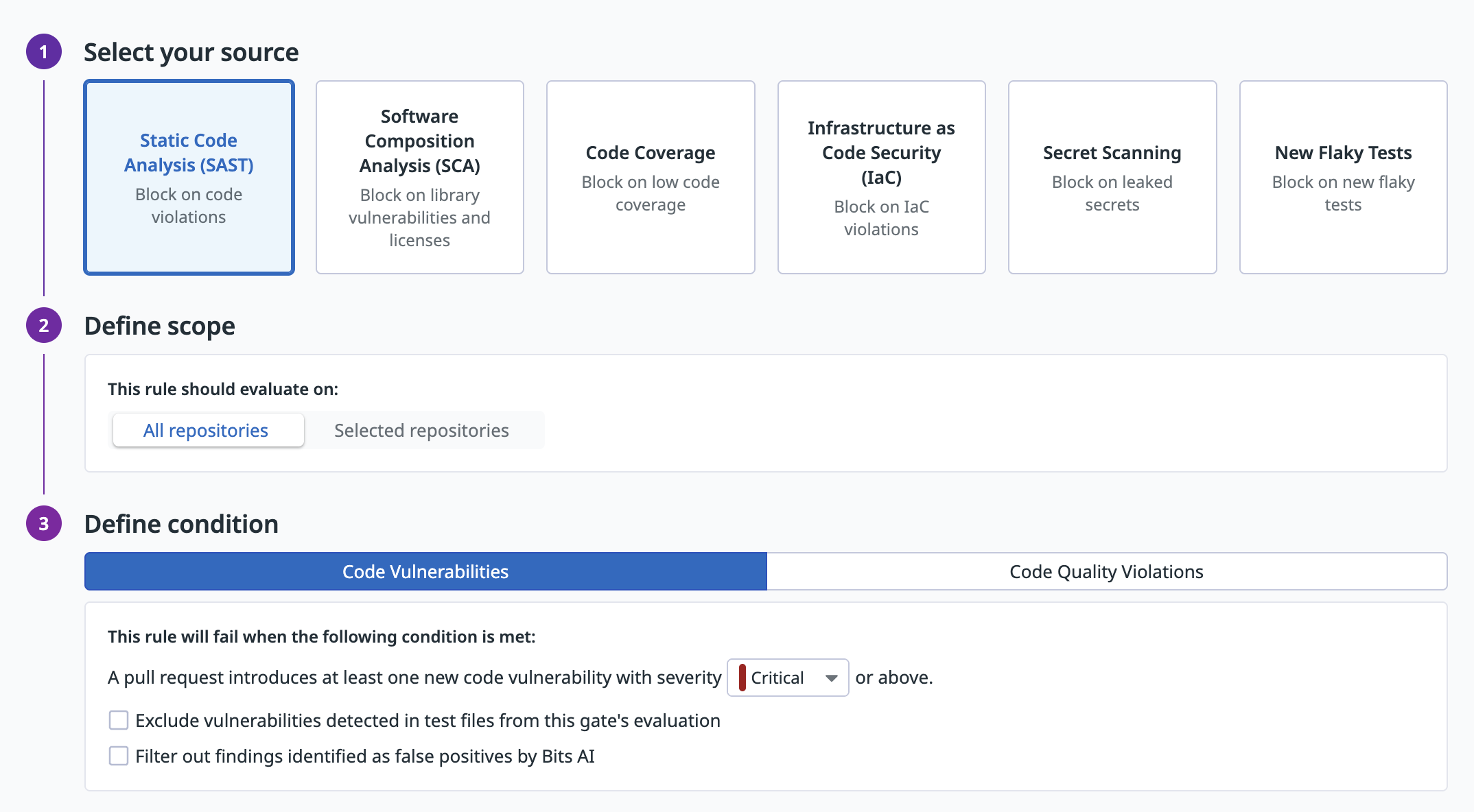Choose Software Composition Analysis (SCA) source

click(419, 178)
